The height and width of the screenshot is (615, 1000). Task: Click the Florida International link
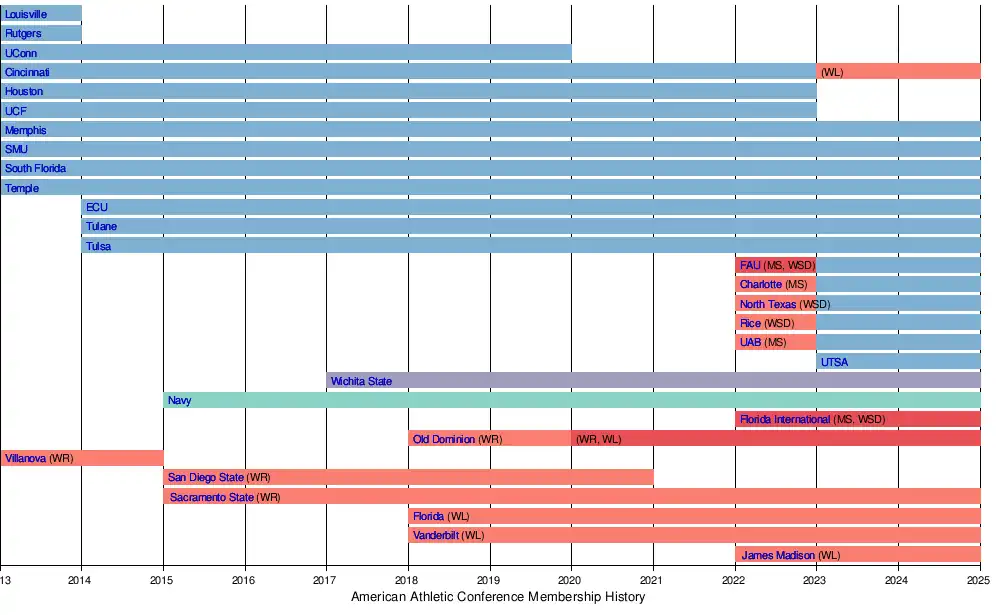[785, 420]
